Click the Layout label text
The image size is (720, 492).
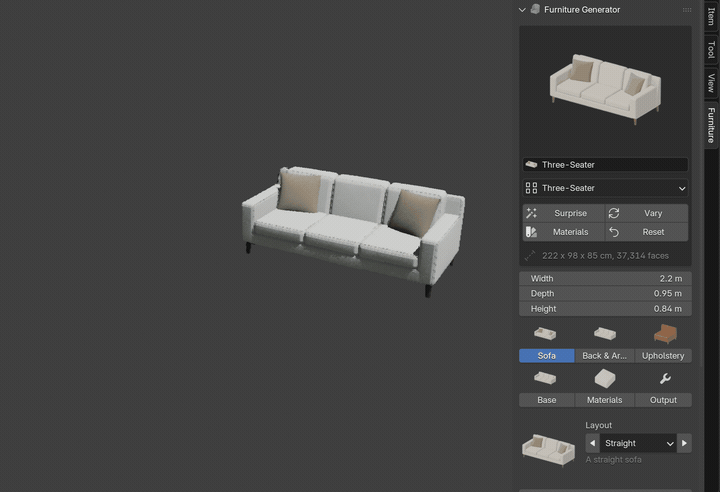pos(598,425)
